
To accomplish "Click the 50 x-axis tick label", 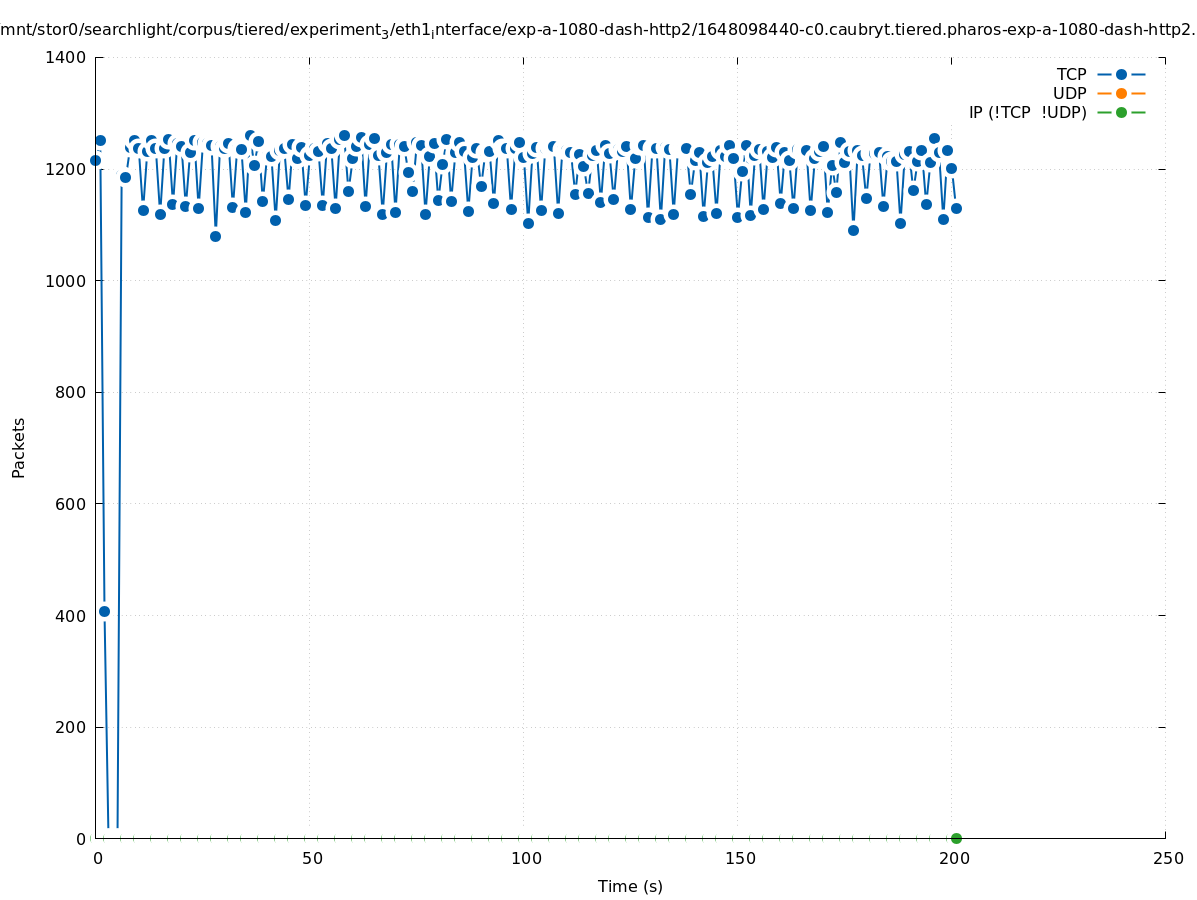I will [312, 858].
